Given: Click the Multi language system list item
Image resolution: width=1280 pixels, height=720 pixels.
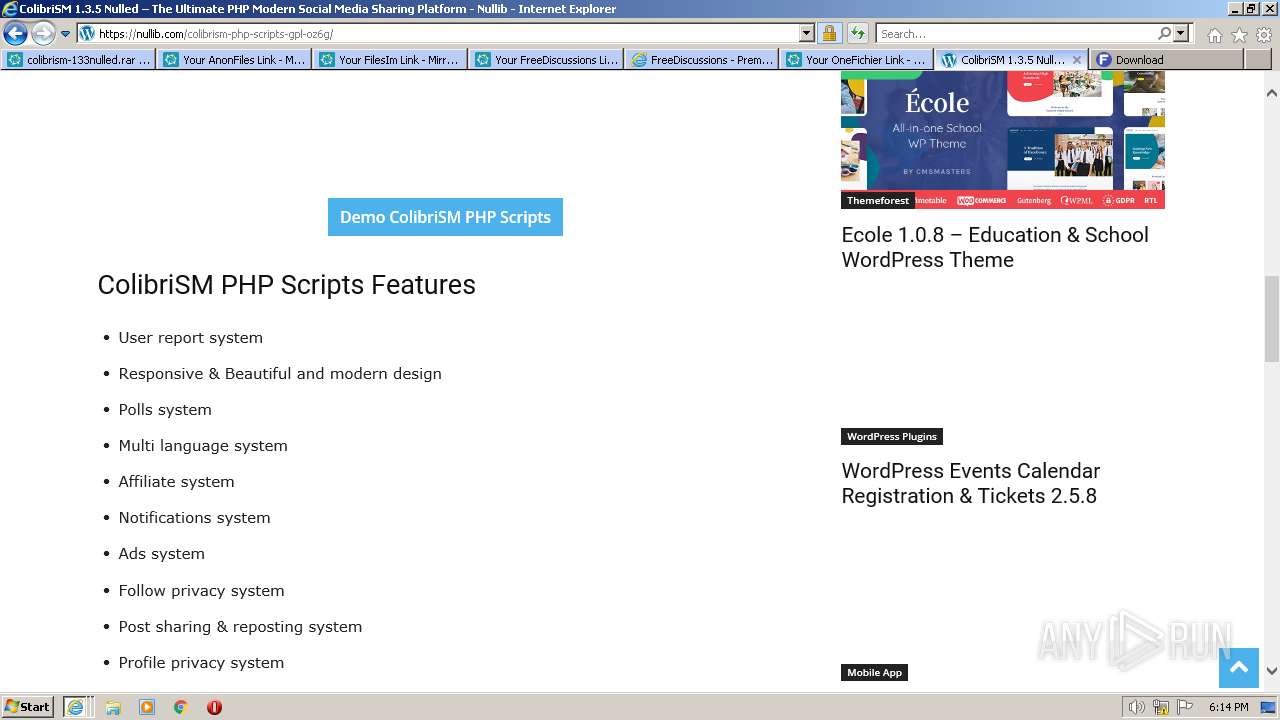Looking at the screenshot, I should point(203,446).
